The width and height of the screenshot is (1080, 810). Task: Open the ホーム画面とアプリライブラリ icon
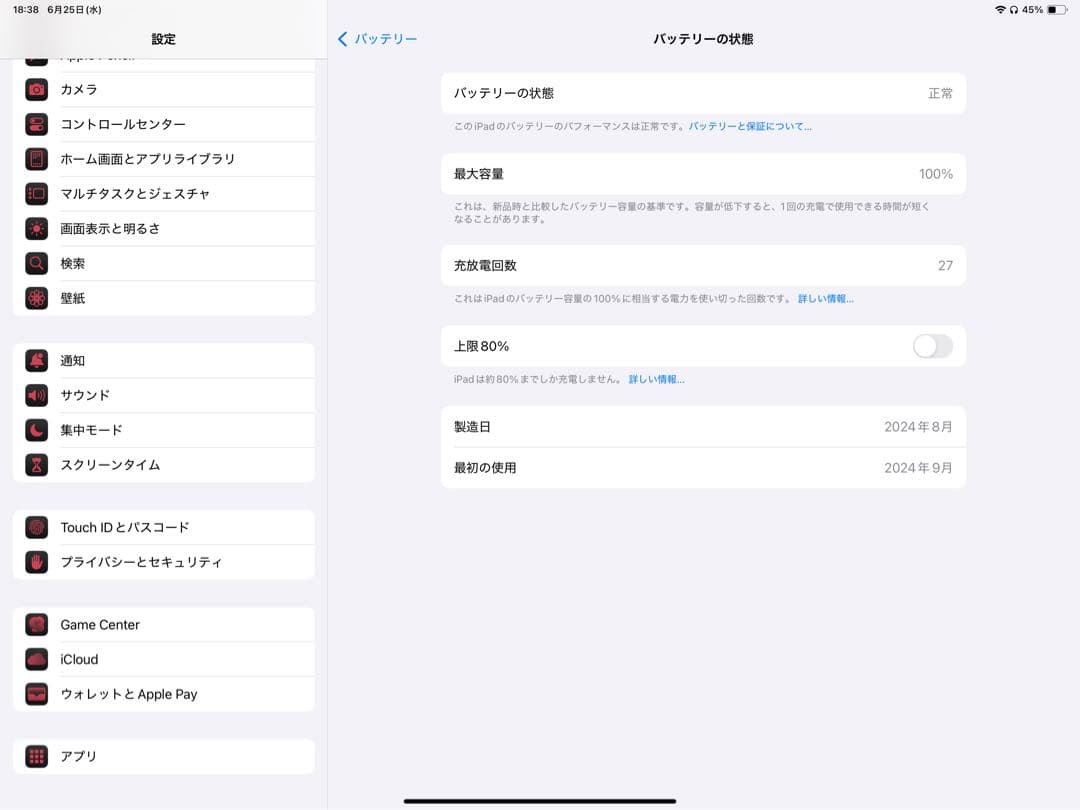click(37, 159)
